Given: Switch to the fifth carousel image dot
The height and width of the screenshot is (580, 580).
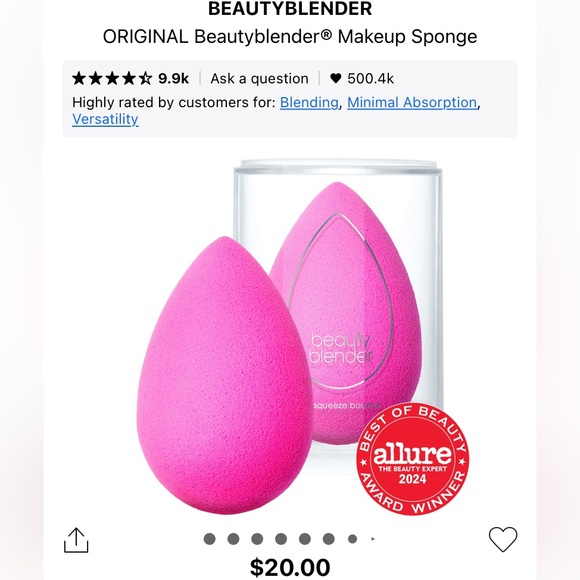Looking at the screenshot, I should pyautogui.click(x=305, y=539).
